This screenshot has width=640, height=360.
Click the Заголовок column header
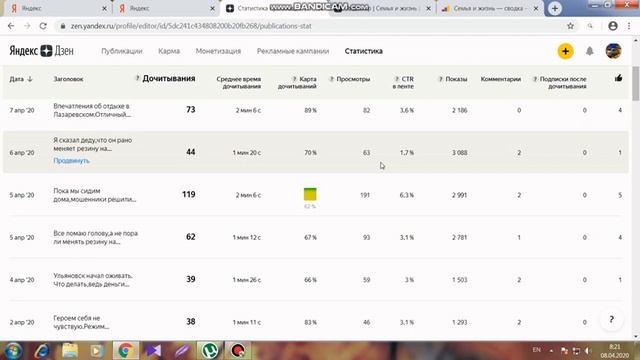click(x=68, y=79)
